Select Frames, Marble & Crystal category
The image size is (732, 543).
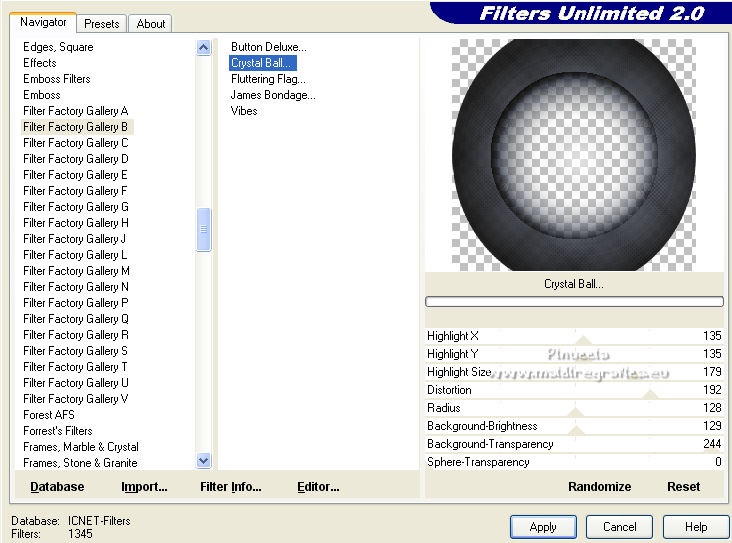(81, 447)
